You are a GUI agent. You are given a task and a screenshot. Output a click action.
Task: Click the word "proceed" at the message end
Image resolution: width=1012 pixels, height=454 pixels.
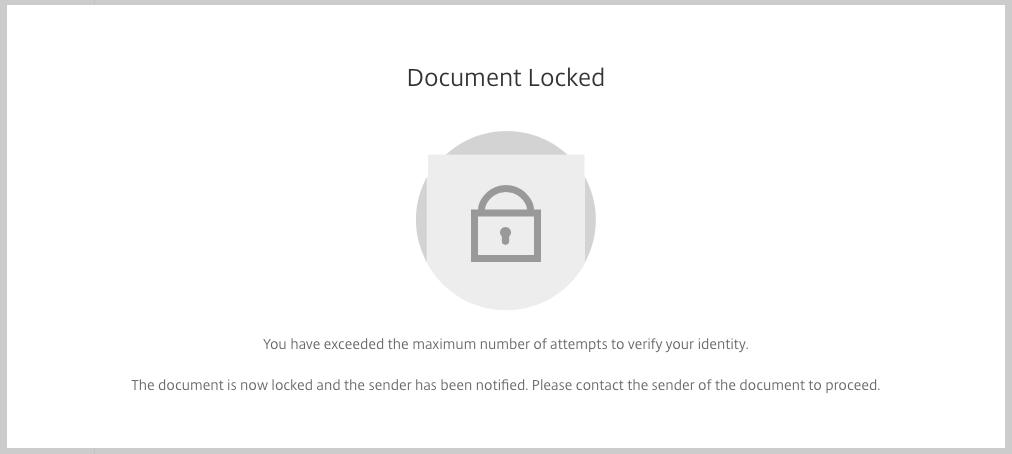point(852,385)
